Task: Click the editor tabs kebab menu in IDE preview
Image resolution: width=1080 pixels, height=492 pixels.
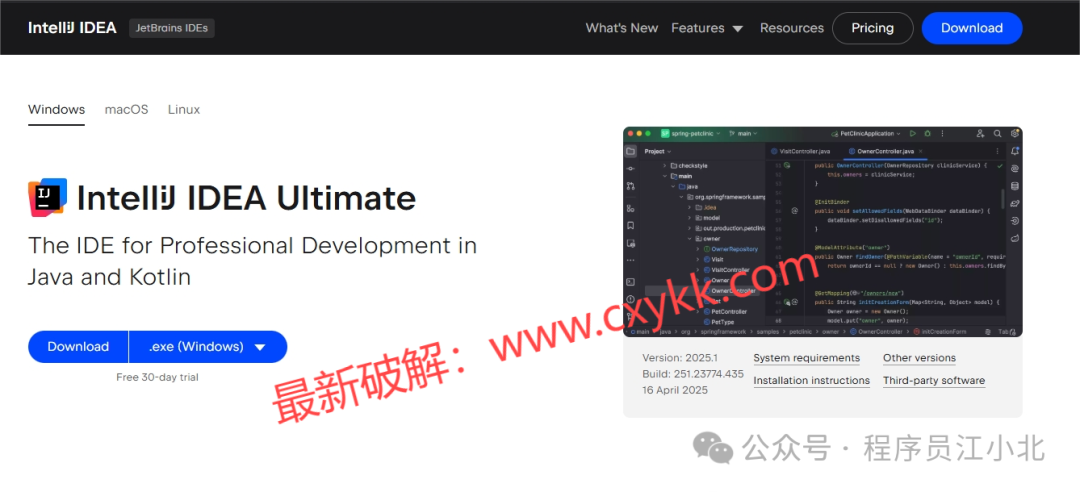Action: coord(997,152)
